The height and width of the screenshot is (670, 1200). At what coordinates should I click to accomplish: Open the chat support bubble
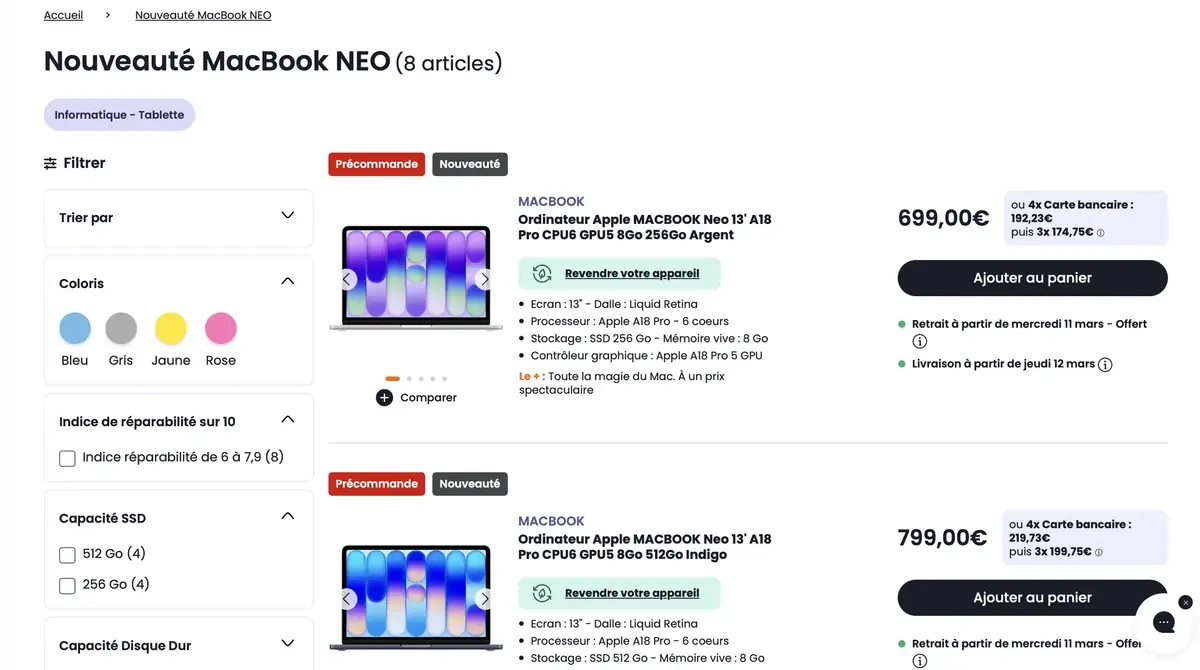pyautogui.click(x=1163, y=622)
